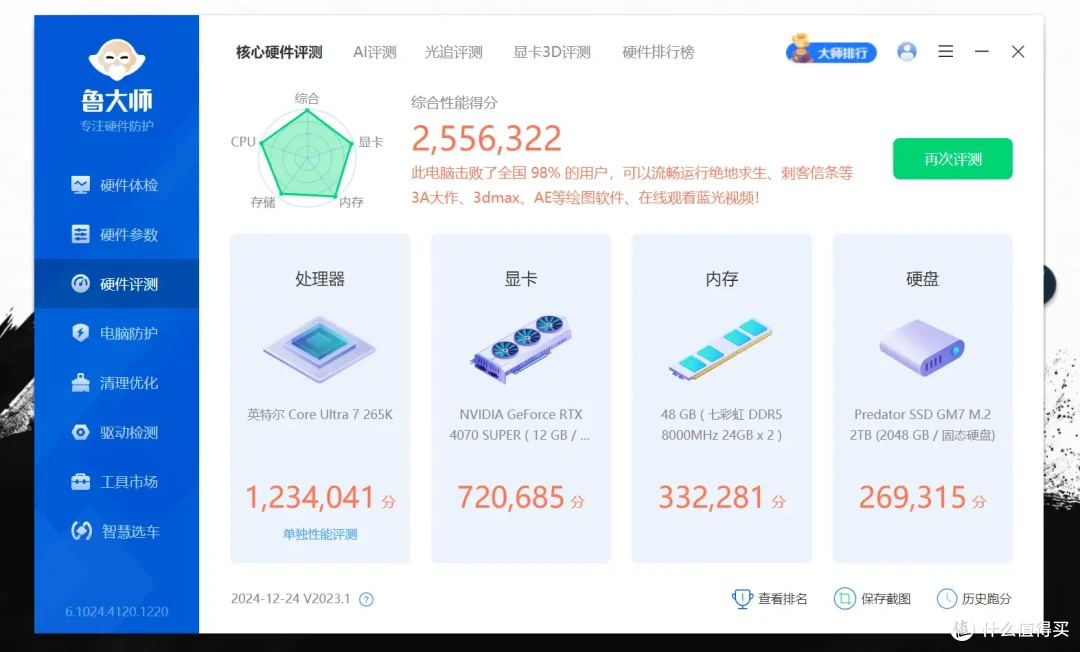The image size is (1080, 652).
Task: Click graphics score 720,685
Action: [511, 497]
